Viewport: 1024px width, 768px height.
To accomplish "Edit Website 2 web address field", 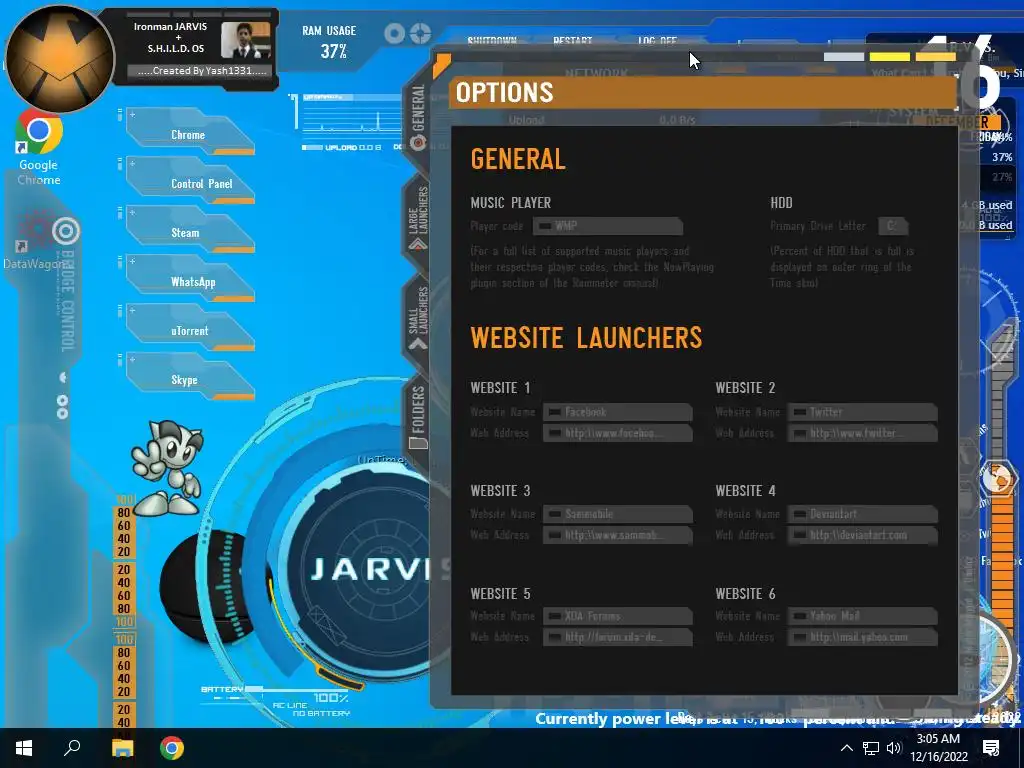I will [x=863, y=433].
